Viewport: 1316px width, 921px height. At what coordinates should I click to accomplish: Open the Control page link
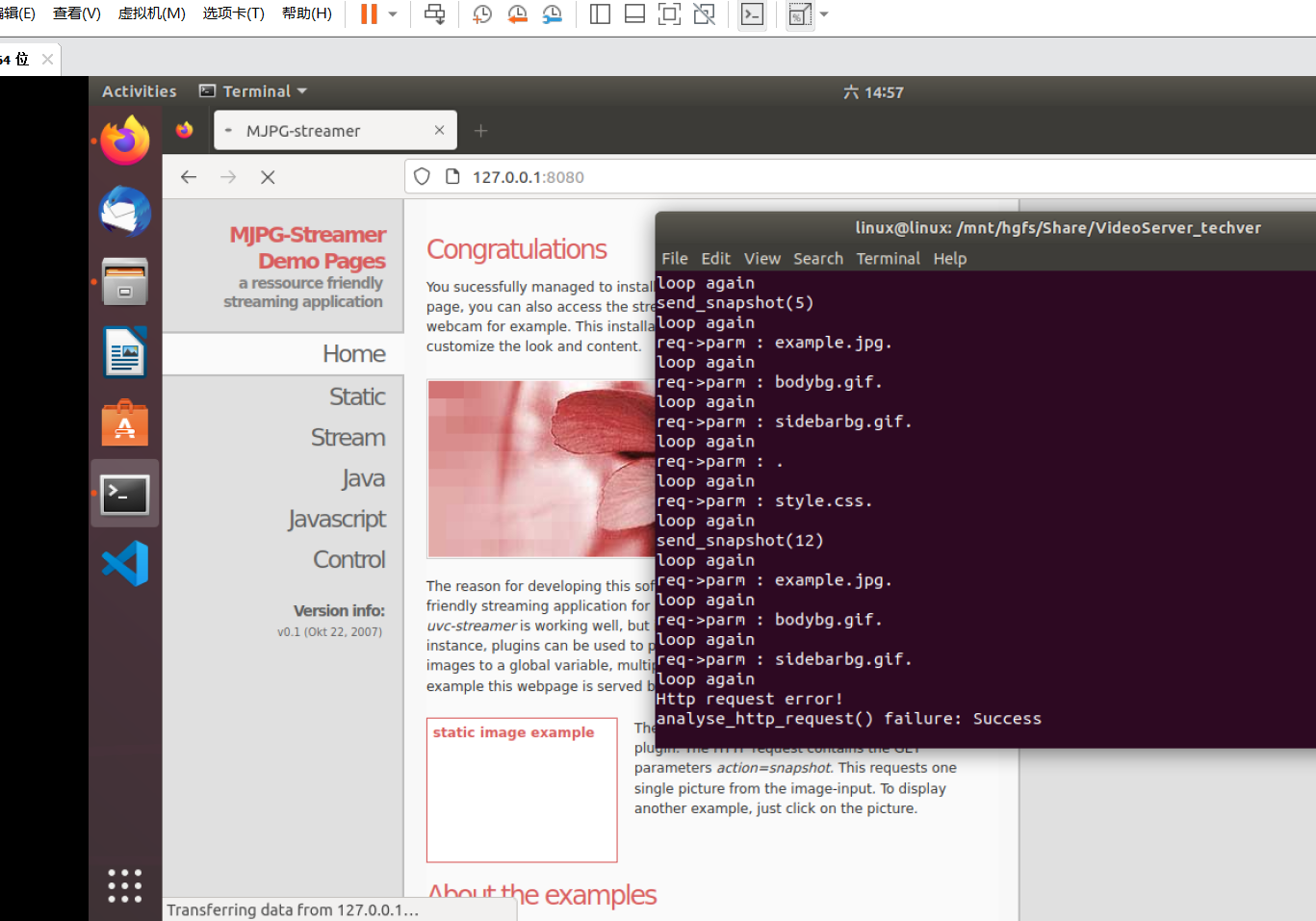pos(349,560)
